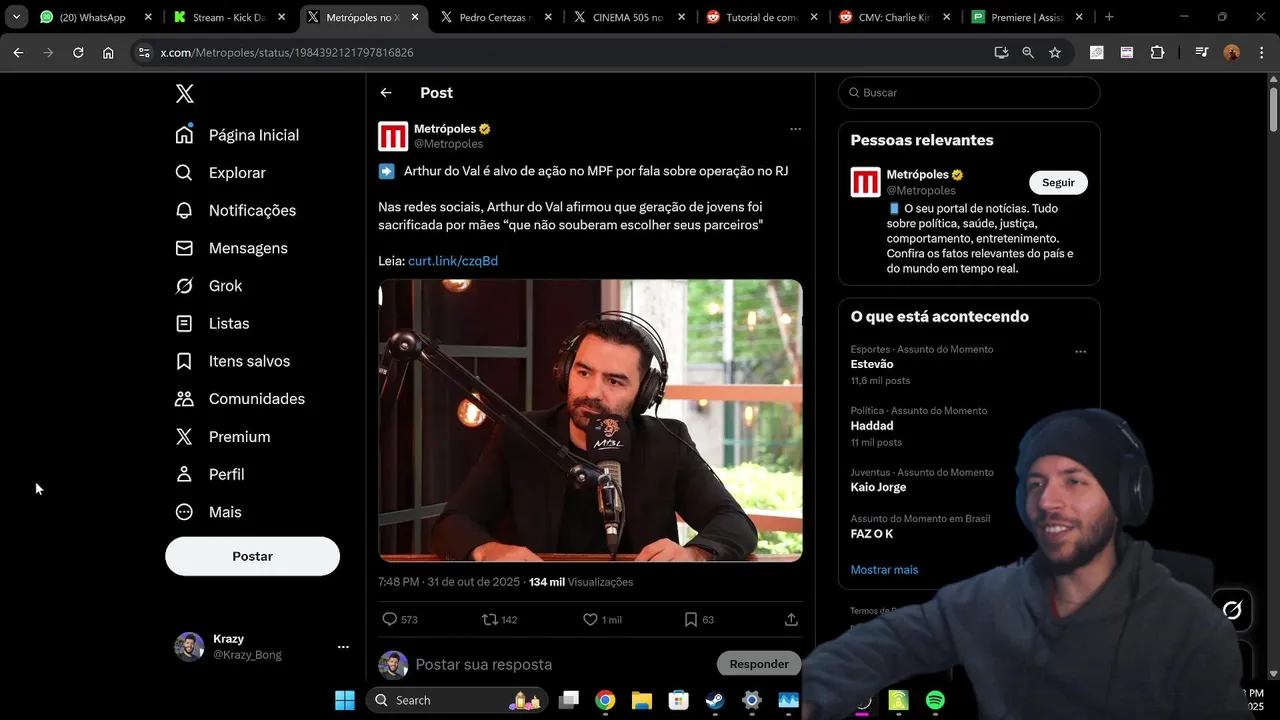The width and height of the screenshot is (1280, 720).
Task: Open Premium in the sidebar
Action: 222,437
